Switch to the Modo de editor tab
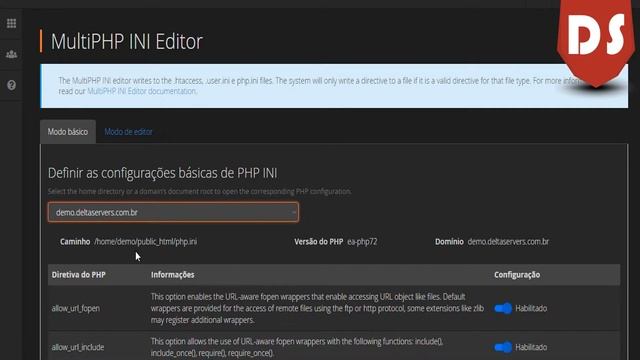Viewport: 640px width, 360px height. (x=128, y=132)
